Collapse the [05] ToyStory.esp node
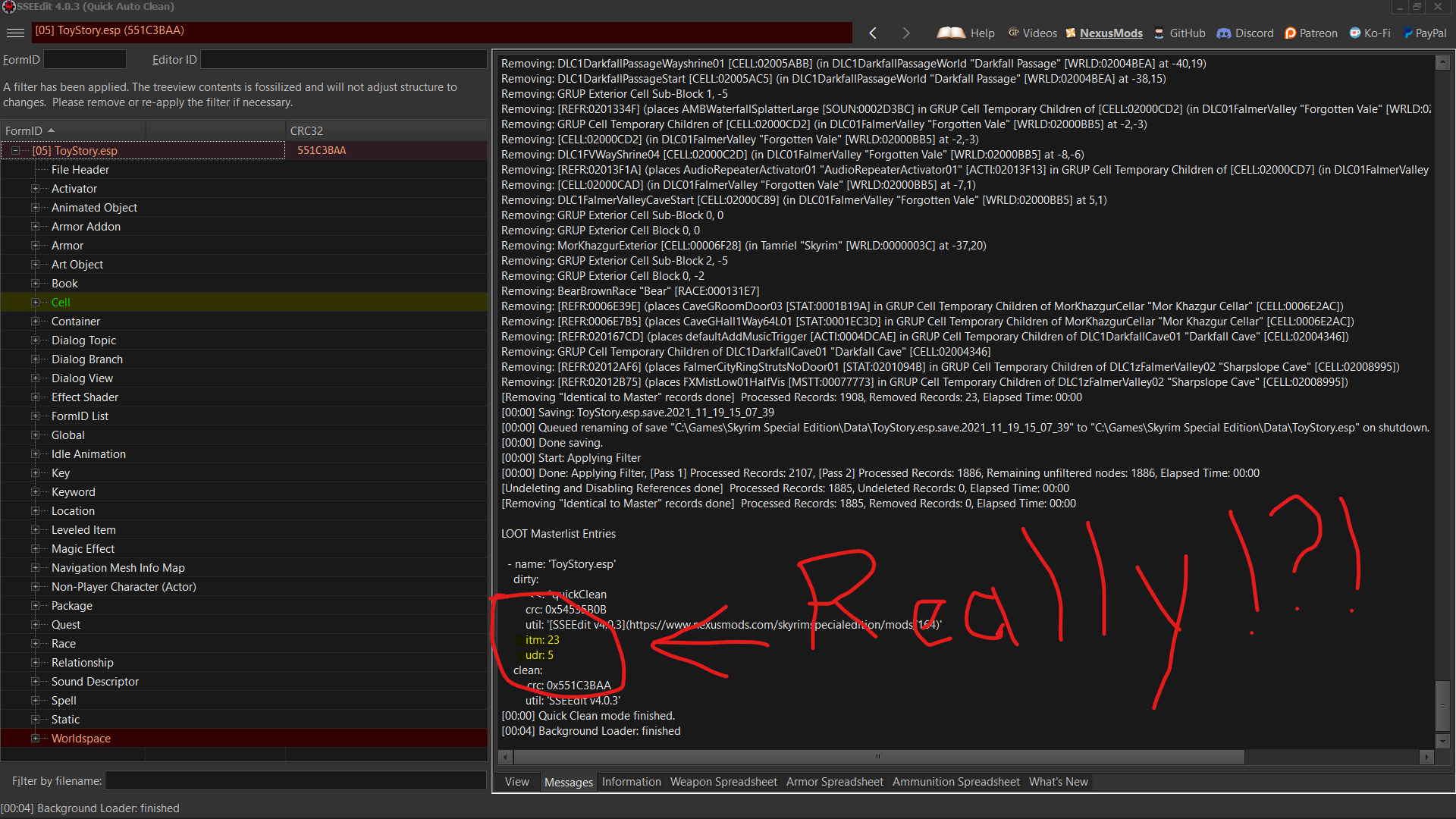The width and height of the screenshot is (1456, 819). tap(15, 150)
